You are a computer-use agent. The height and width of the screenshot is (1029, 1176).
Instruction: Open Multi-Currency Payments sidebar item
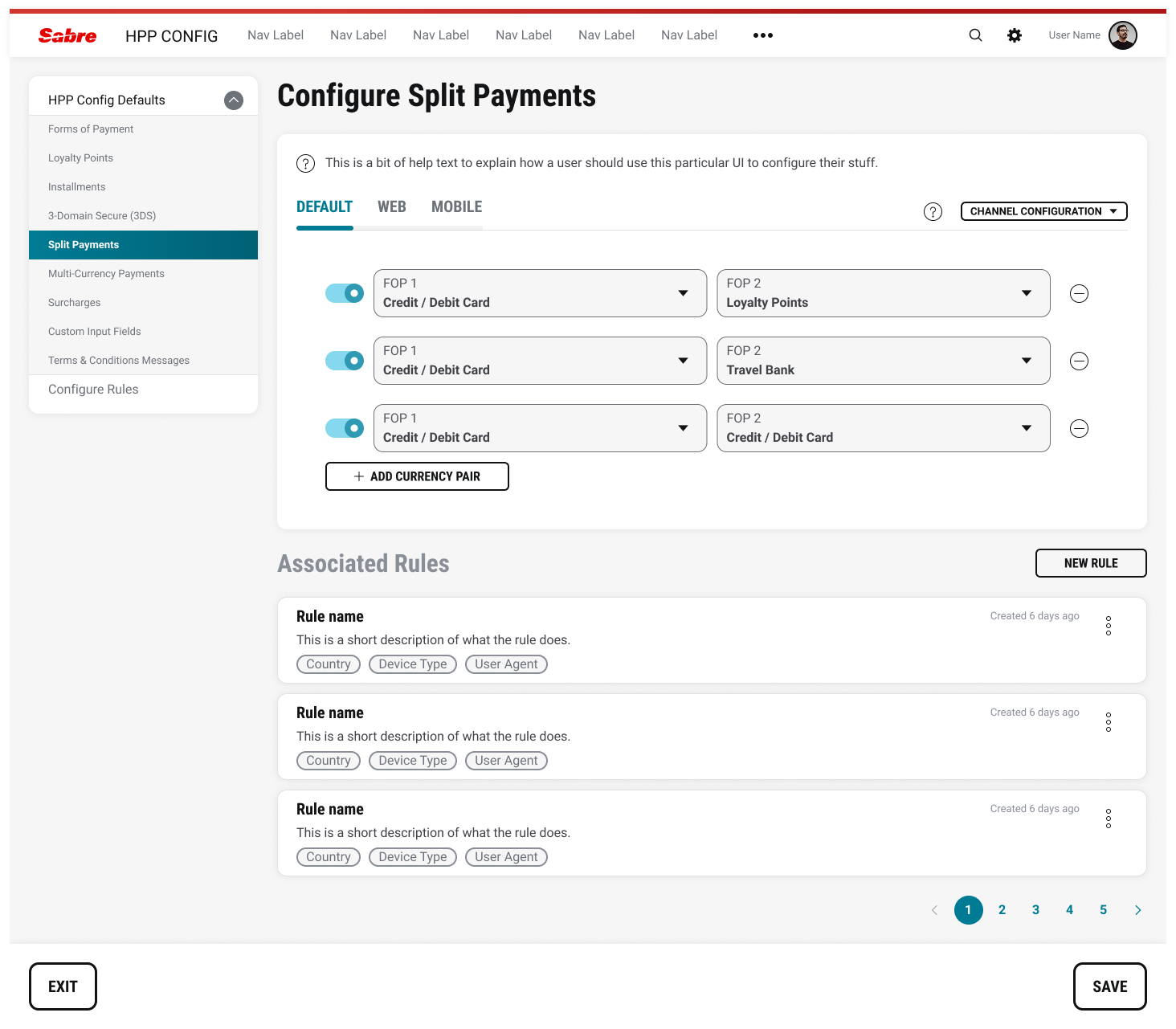pyautogui.click(x=143, y=274)
